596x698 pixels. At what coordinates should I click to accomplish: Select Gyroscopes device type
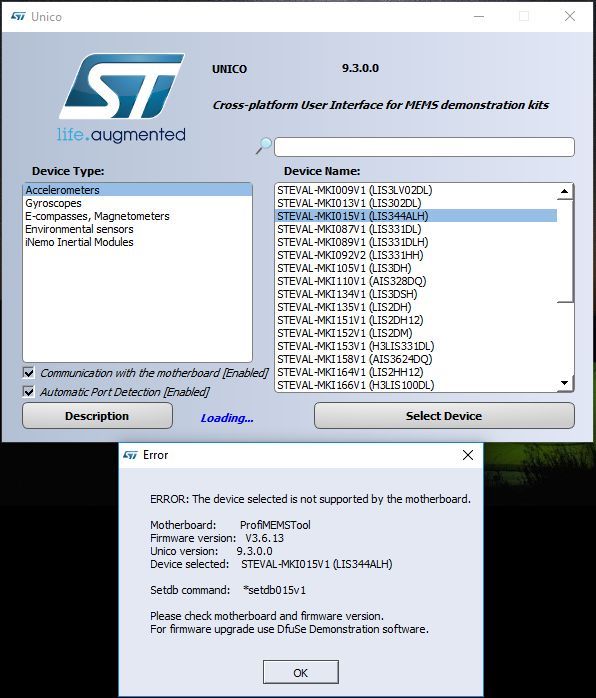137,203
